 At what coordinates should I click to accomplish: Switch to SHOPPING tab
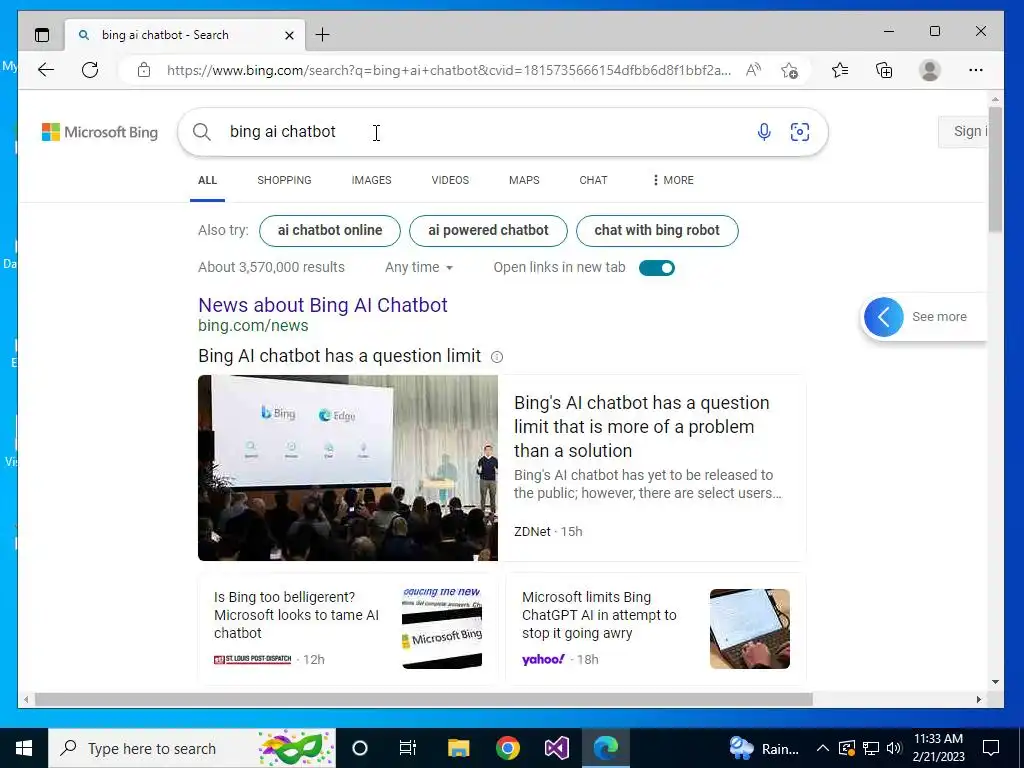click(x=284, y=180)
